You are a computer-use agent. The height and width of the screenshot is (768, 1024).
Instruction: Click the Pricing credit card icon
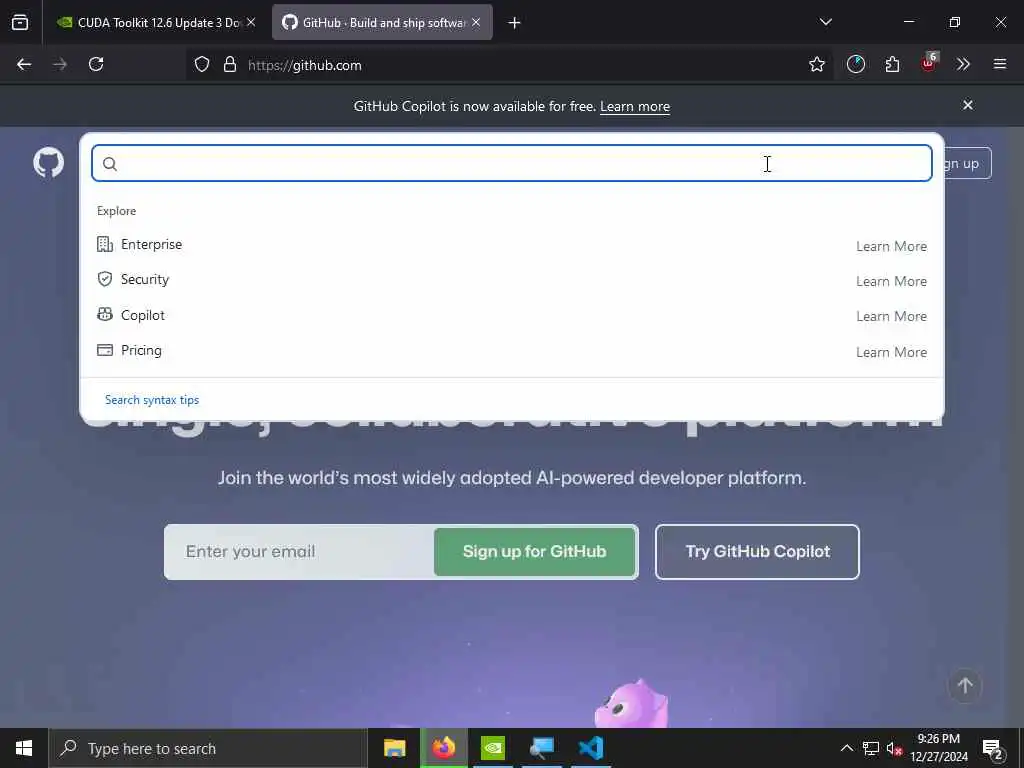tap(104, 350)
